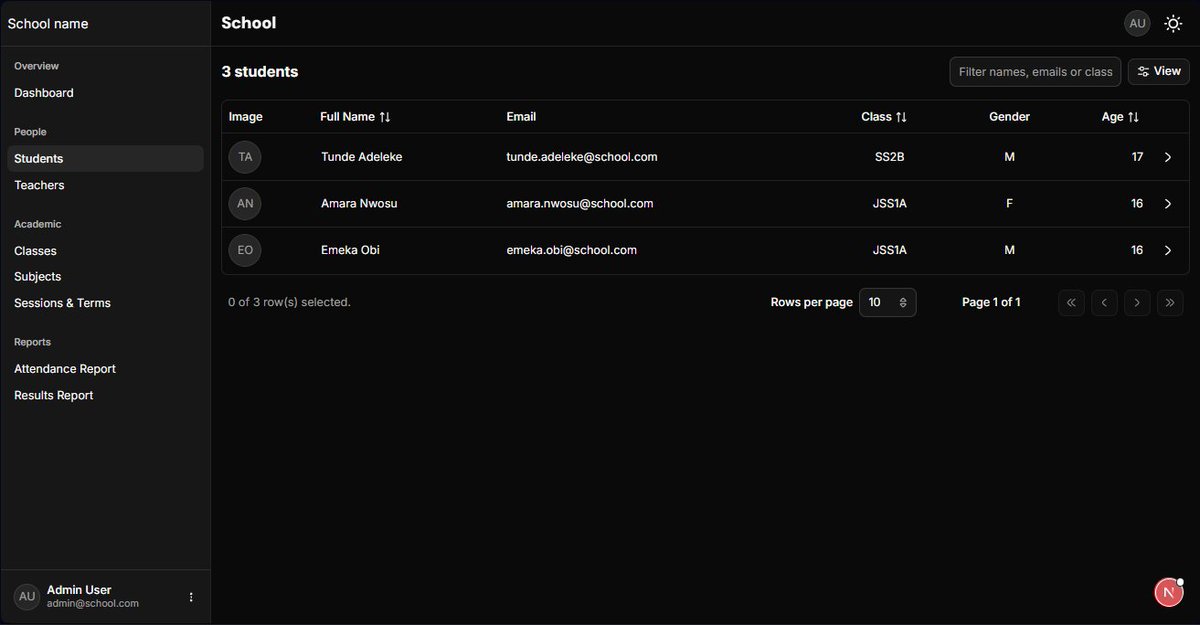This screenshot has height=625, width=1200.
Task: Click 0 of 3 row(s) selected text
Action: 289,302
